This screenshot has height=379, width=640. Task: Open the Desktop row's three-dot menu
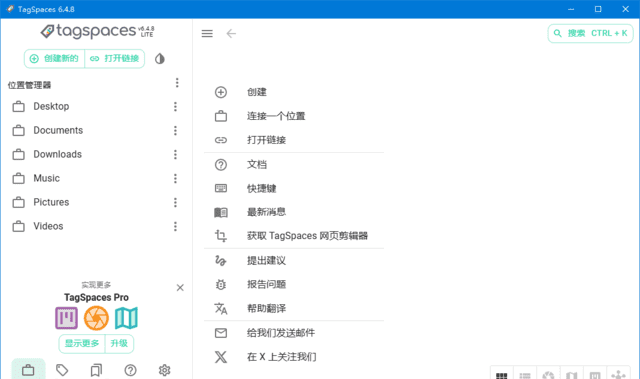pos(175,106)
